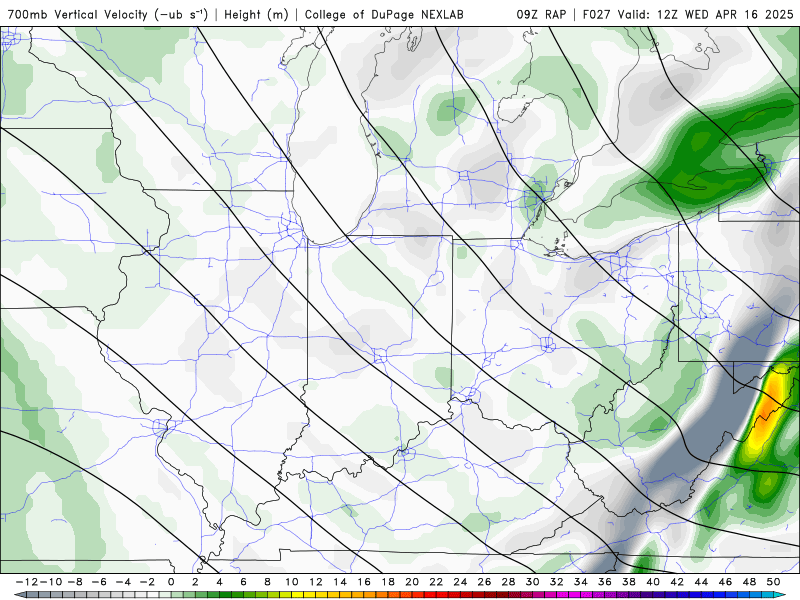The width and height of the screenshot is (800, 600).
Task: Select the 26 legend value
Action: (484, 582)
